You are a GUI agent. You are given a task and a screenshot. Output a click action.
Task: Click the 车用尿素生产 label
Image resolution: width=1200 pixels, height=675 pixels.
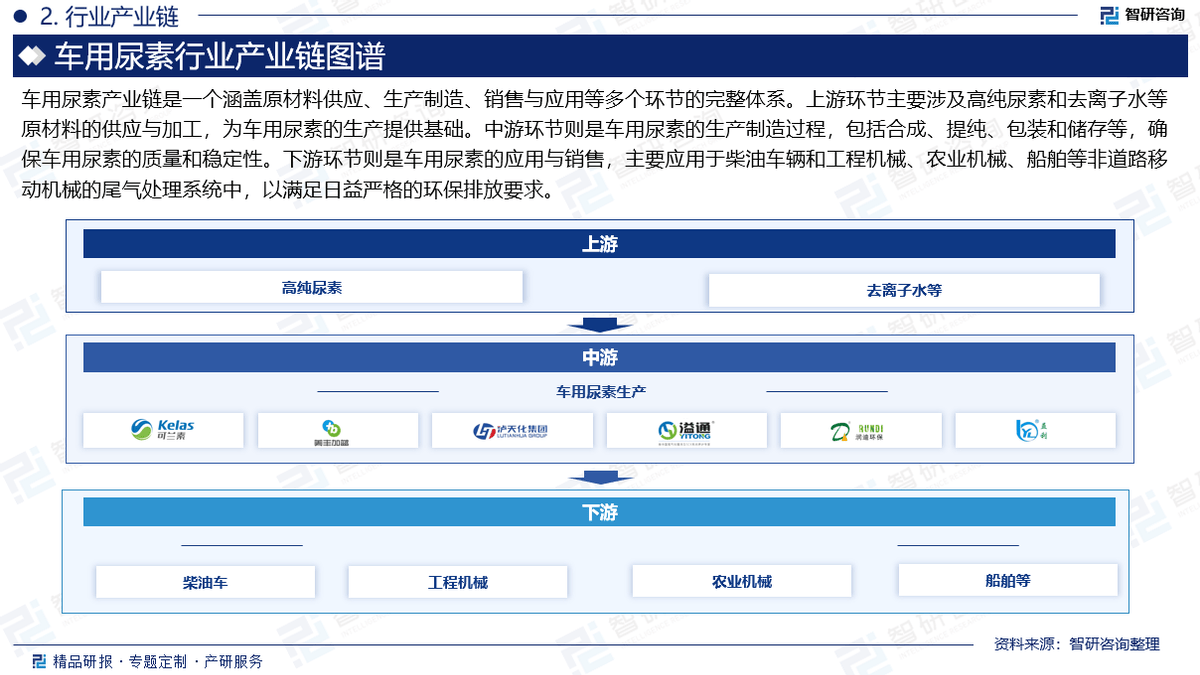(x=601, y=391)
